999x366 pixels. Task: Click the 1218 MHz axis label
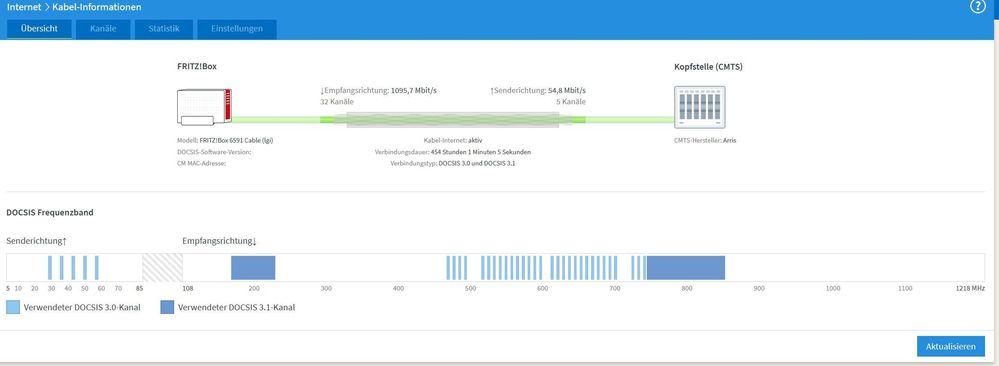point(971,289)
